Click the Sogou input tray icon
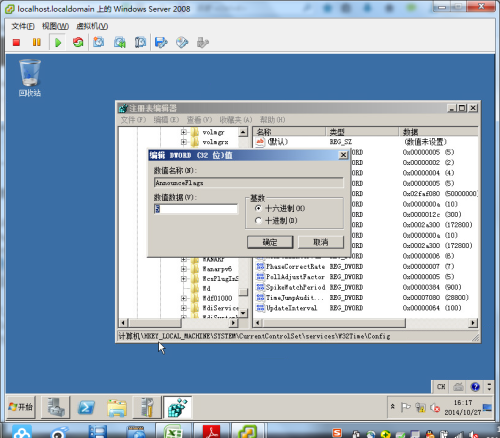500x438 pixels. (x=337, y=433)
